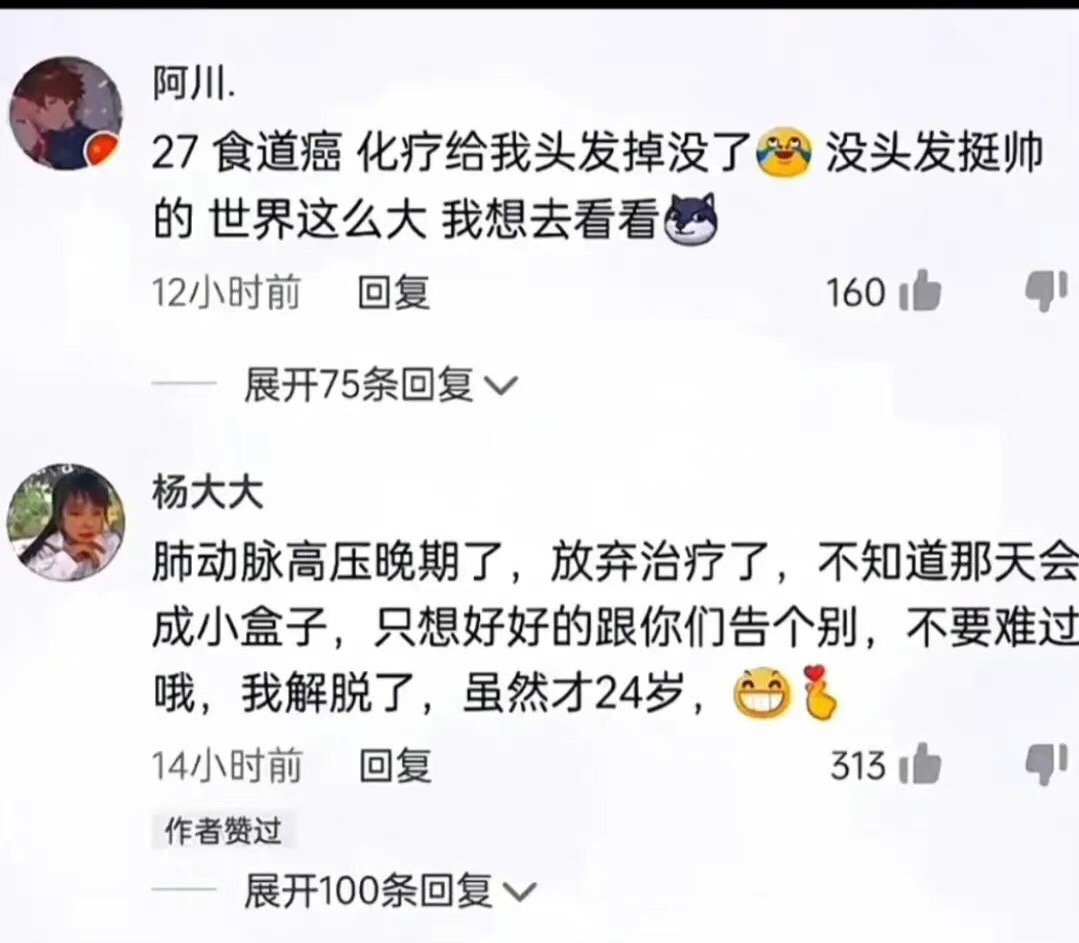Click the finger-heart emoji in 杨大大's comment
This screenshot has width=1079, height=943.
818,692
